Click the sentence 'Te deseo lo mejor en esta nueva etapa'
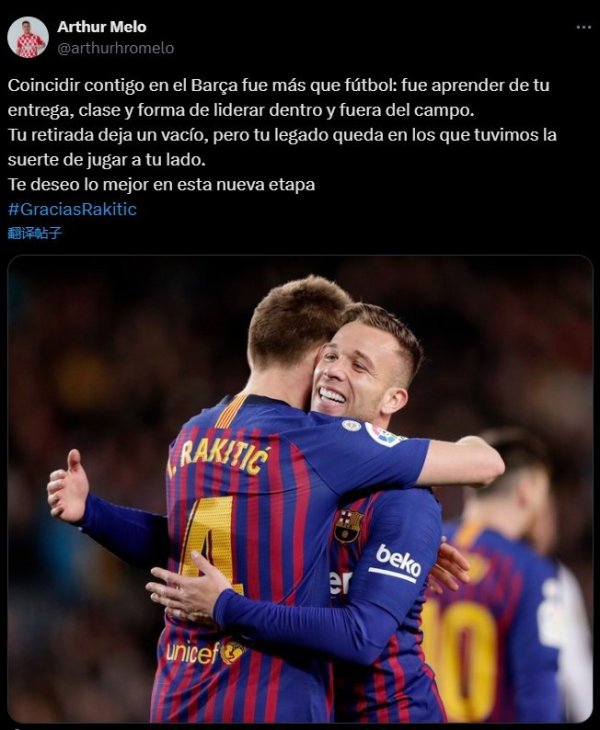Image resolution: width=600 pixels, height=730 pixels. [162, 184]
